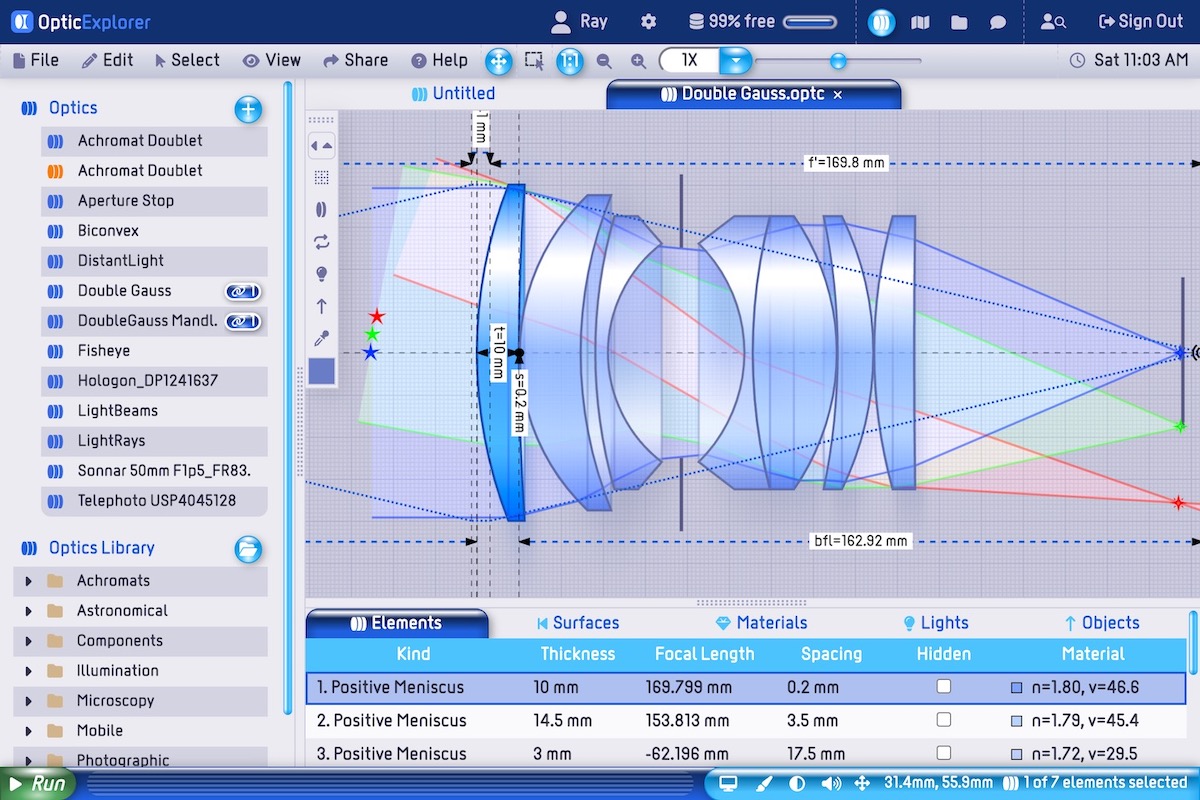Open the Share menu

tap(355, 60)
